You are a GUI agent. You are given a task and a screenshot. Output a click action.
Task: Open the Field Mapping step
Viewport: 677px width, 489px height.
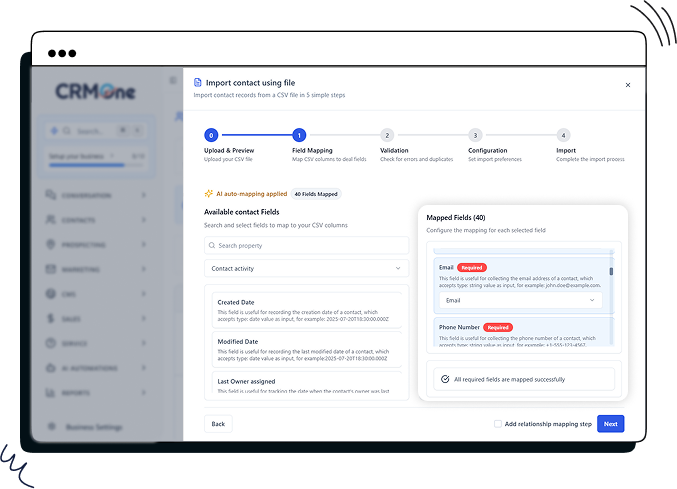[299, 135]
